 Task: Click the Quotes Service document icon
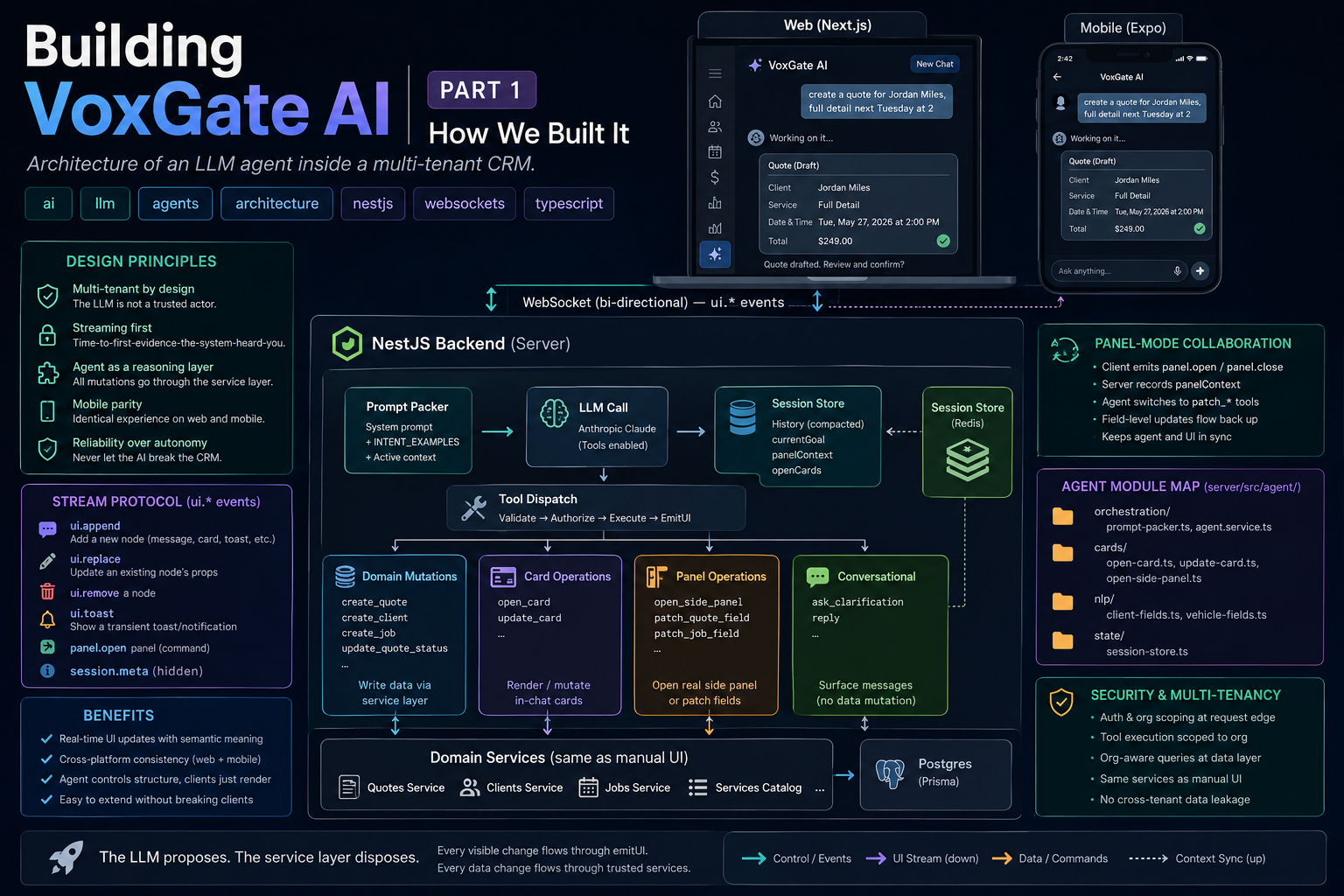point(349,787)
